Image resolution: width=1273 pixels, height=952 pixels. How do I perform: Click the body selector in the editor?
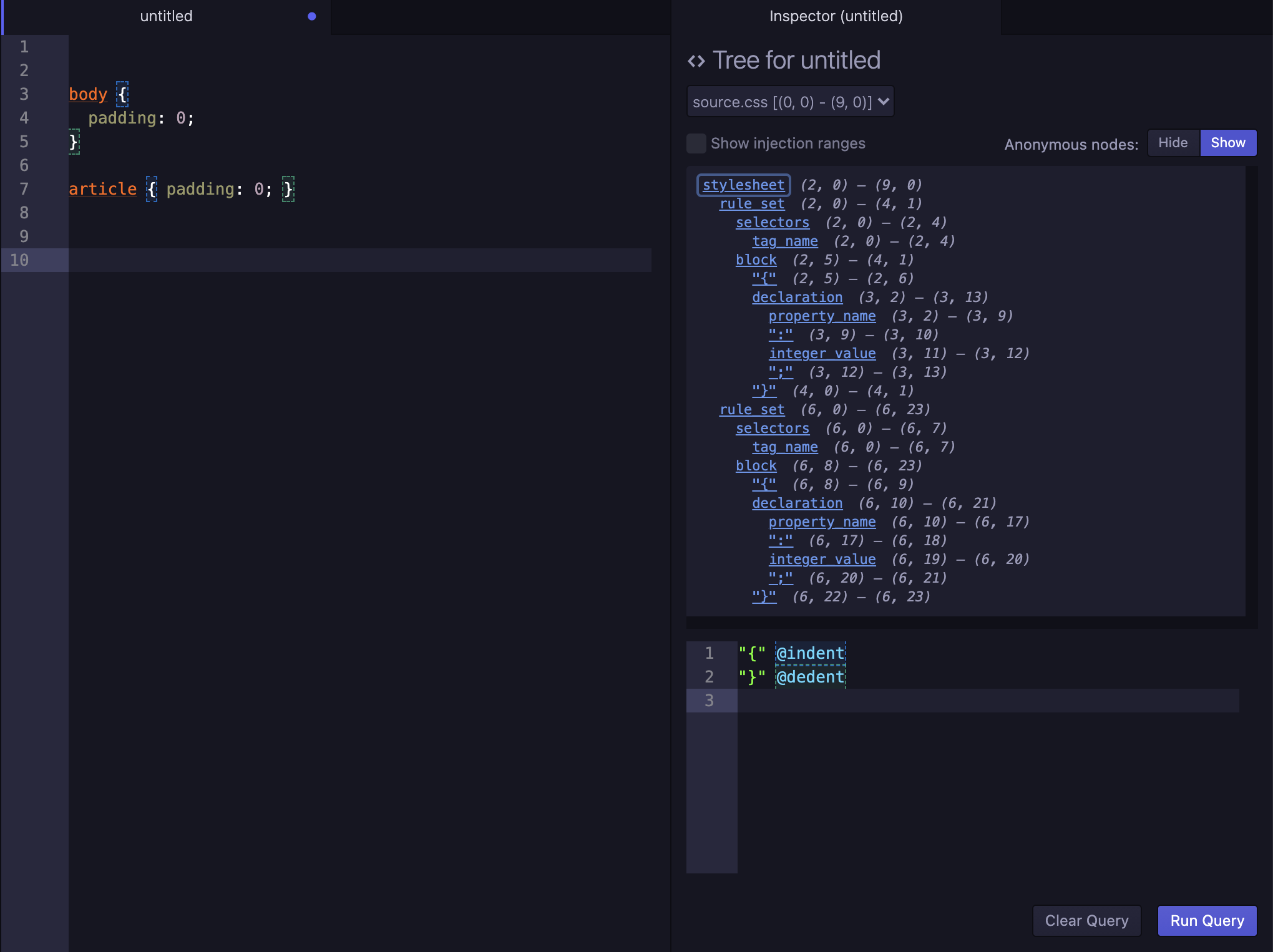click(88, 94)
